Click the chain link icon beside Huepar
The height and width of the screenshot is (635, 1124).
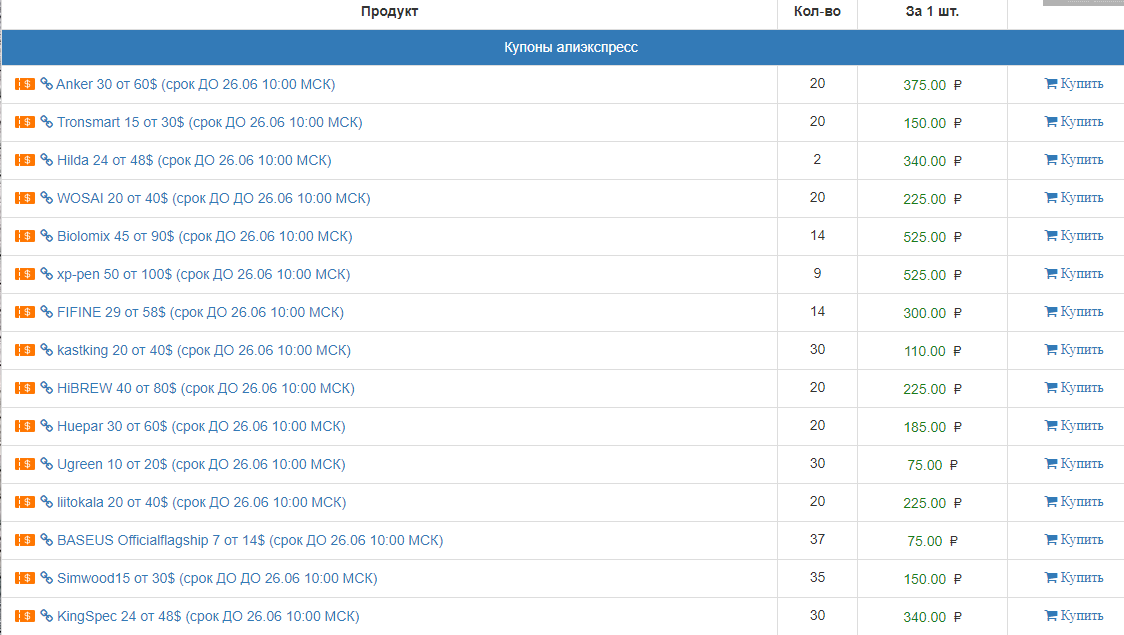(47, 426)
